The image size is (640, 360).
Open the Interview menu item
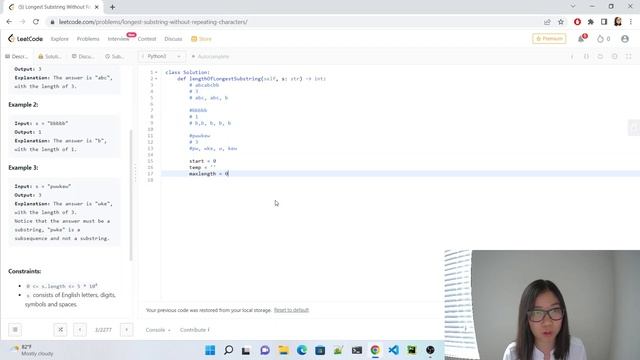(x=118, y=39)
